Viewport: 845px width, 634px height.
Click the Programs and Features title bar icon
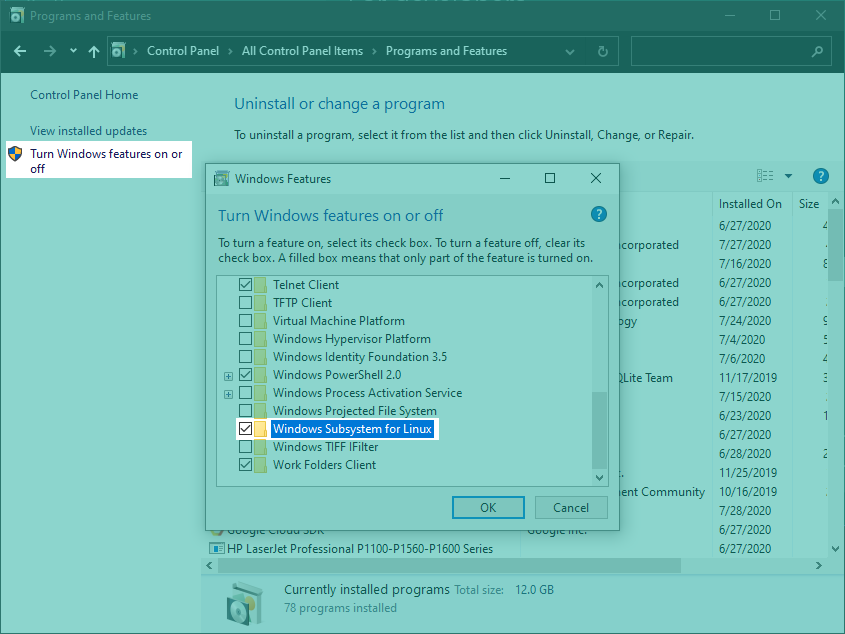coord(17,16)
